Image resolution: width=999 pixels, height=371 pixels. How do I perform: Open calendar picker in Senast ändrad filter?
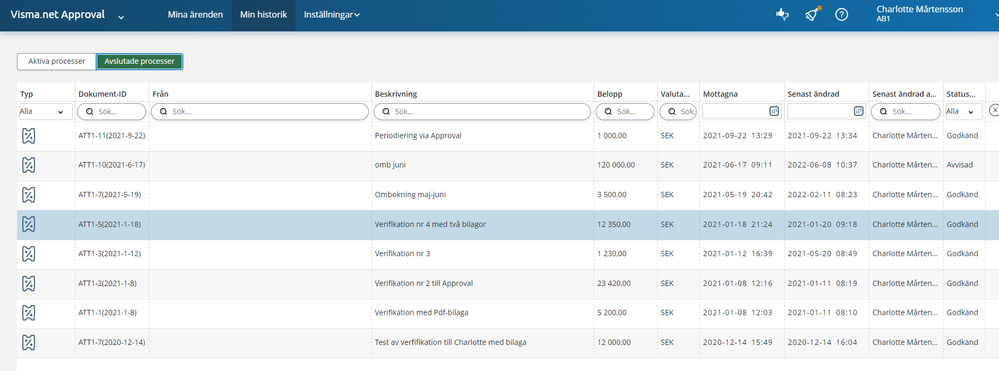coord(859,111)
